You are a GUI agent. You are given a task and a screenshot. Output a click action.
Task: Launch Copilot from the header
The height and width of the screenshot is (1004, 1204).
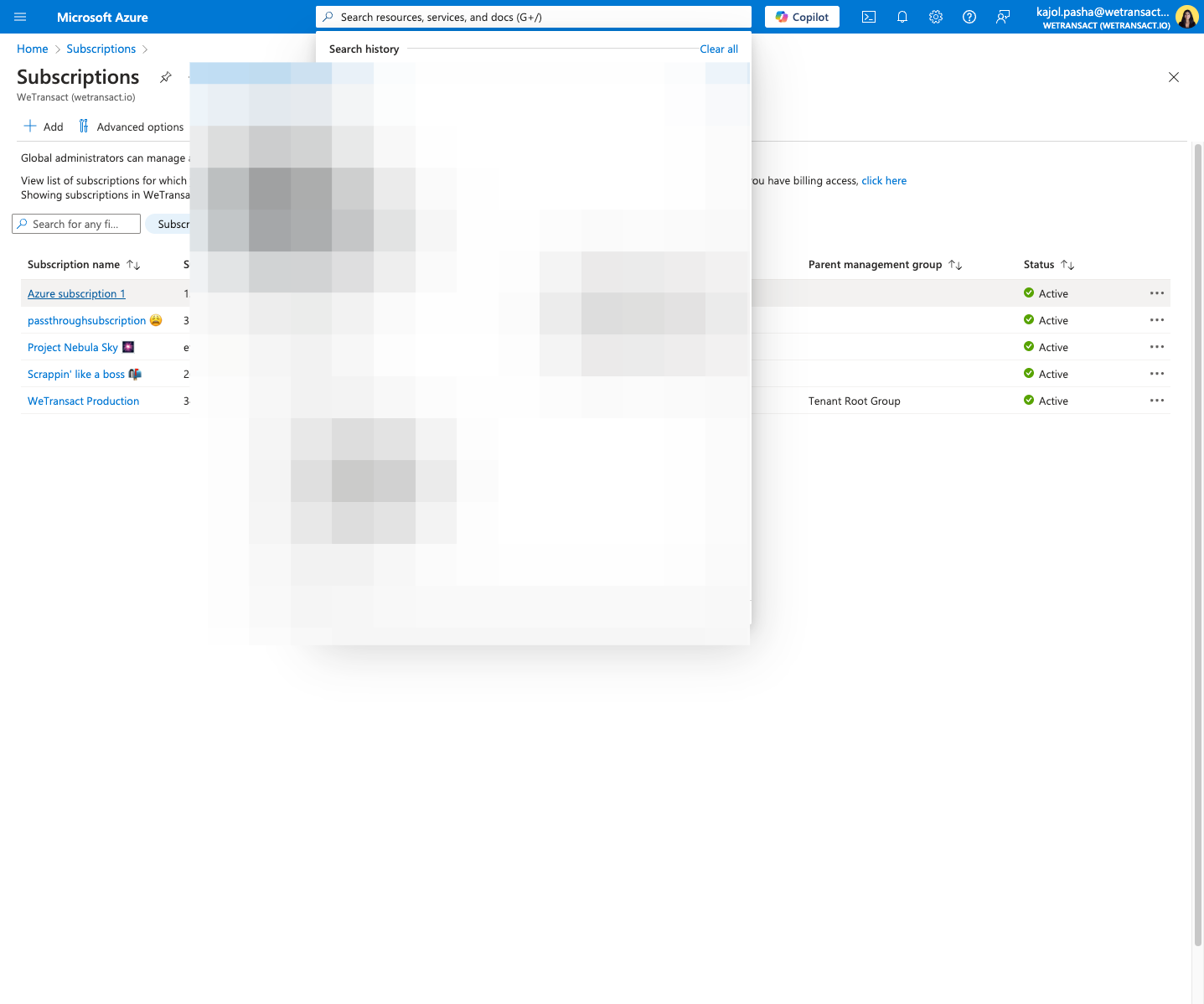coord(802,17)
